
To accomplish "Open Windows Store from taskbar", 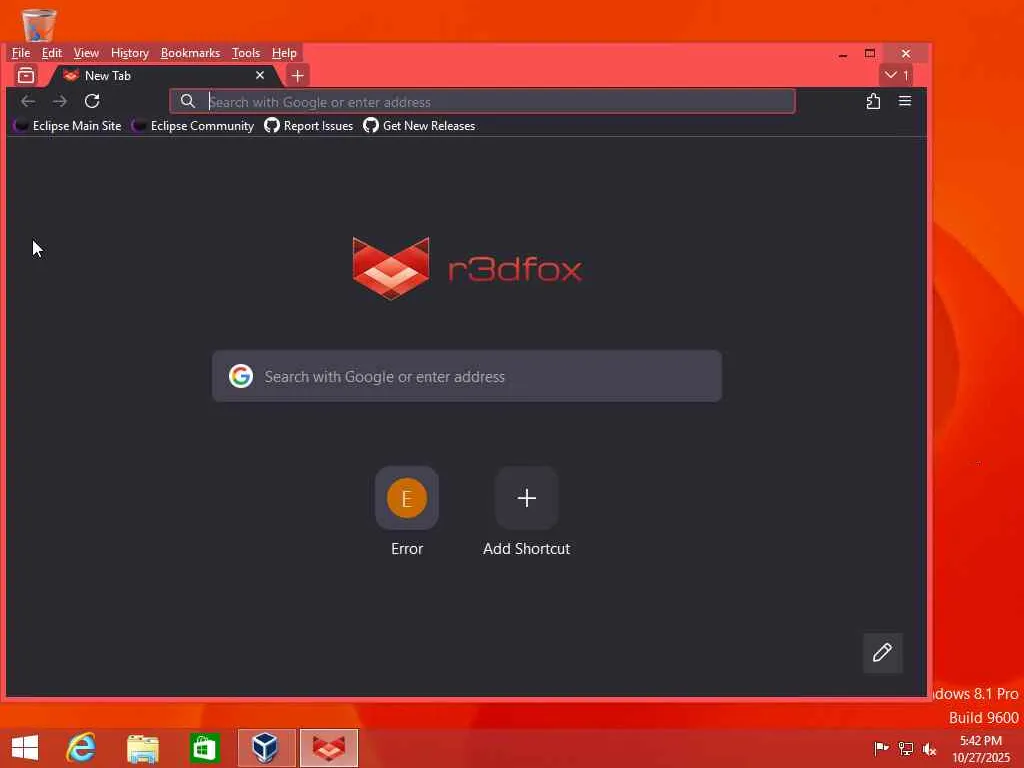I will 204,748.
